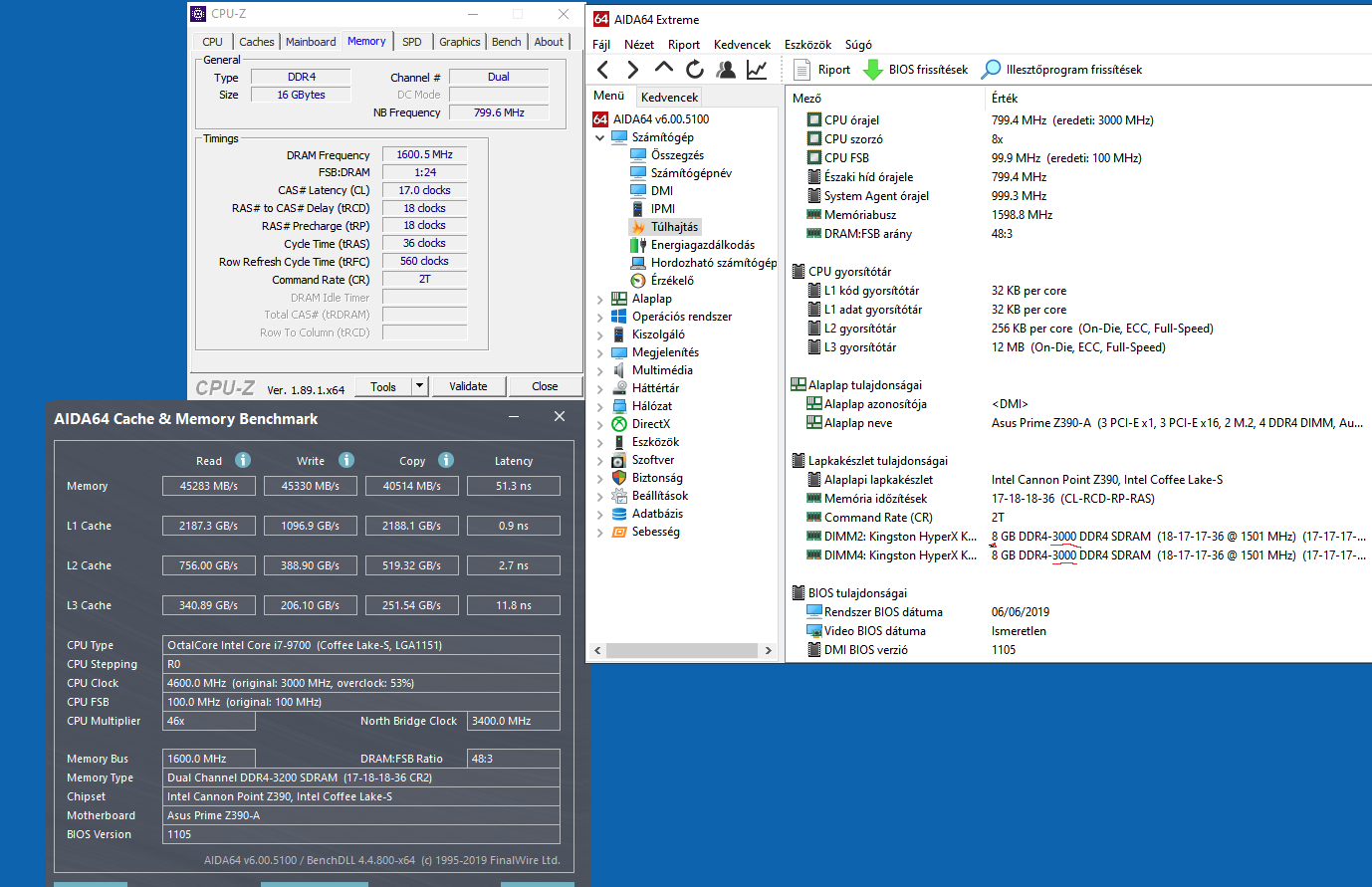This screenshot has height=887, width=1372.
Task: Click the AIDA64 refresh icon
Action: [x=695, y=69]
